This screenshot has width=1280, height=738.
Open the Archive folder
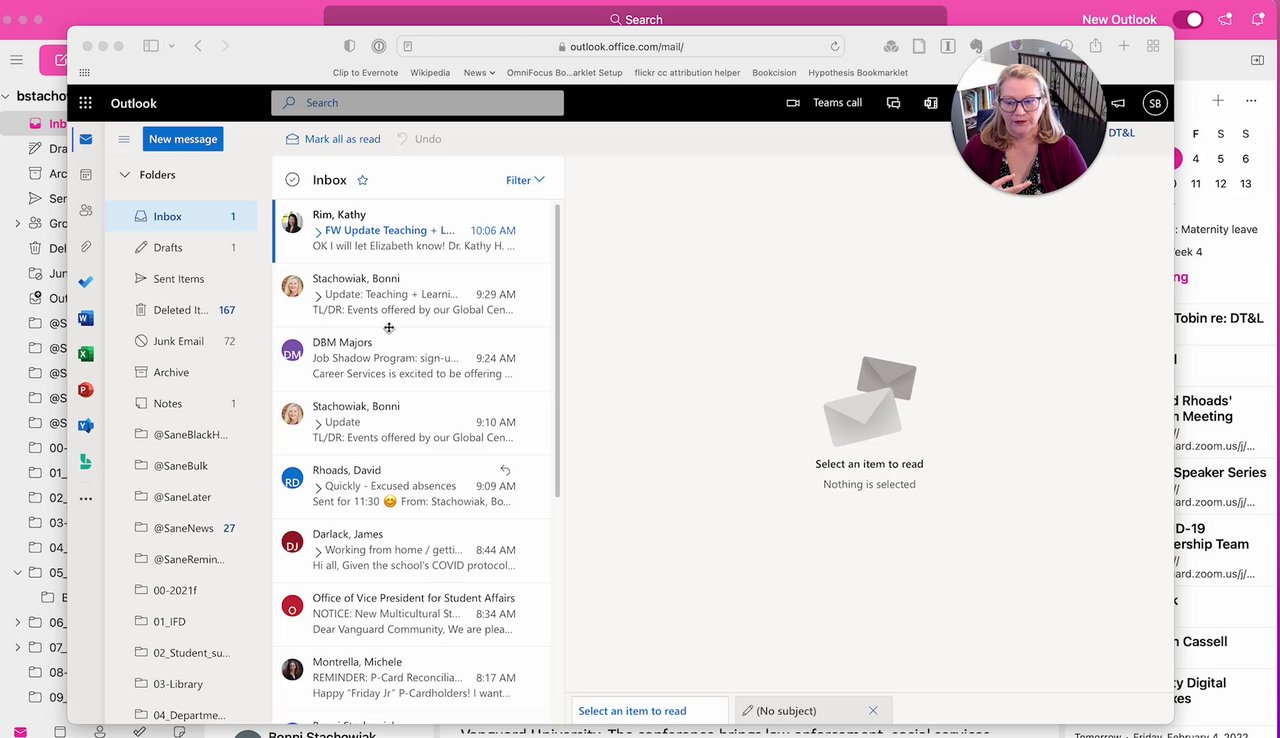(x=181, y=372)
